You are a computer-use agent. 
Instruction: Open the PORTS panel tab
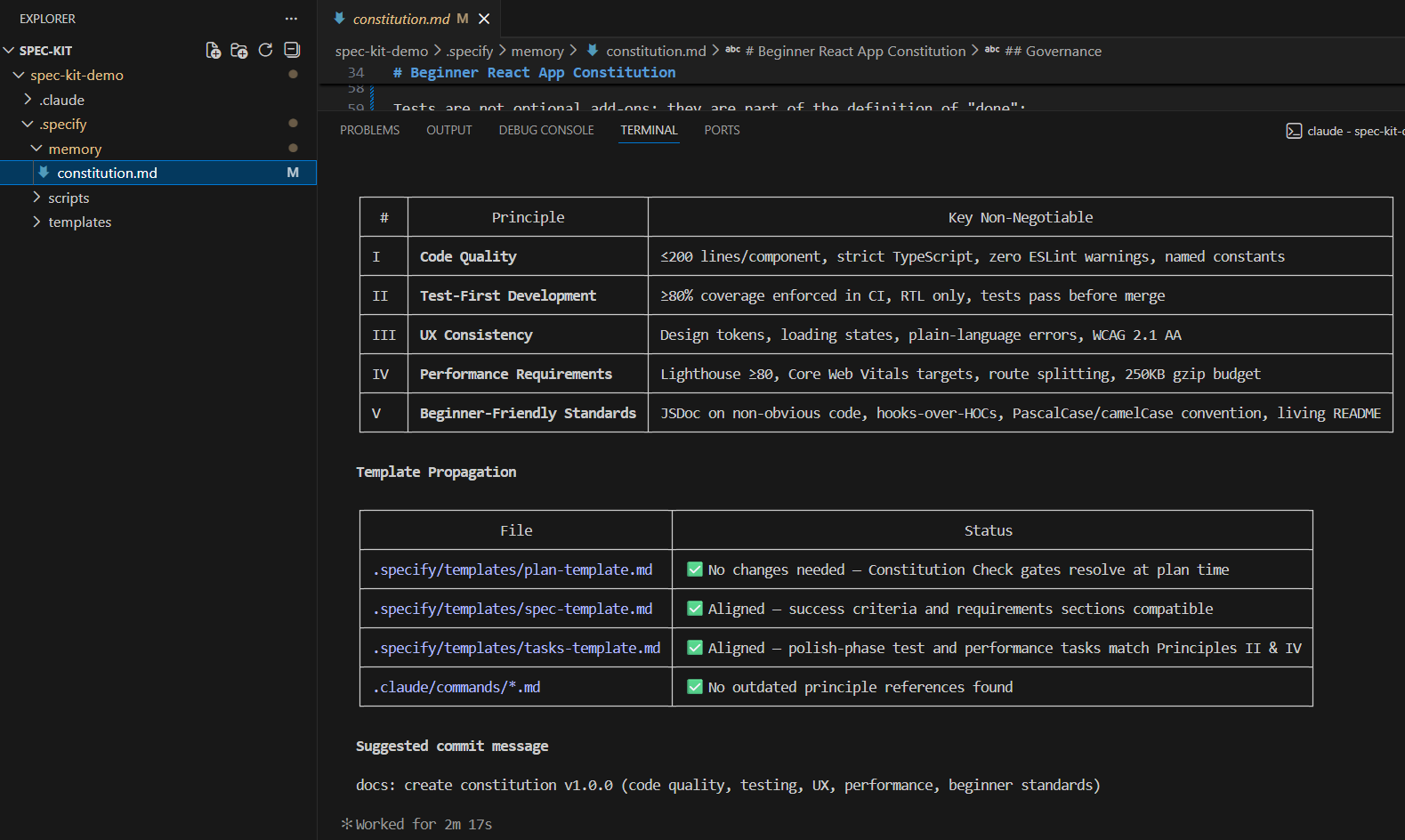(x=722, y=130)
